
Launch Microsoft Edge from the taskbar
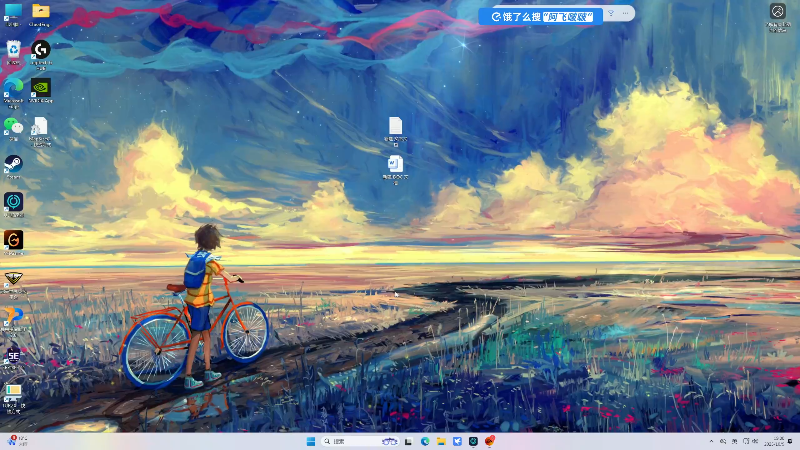coord(424,441)
